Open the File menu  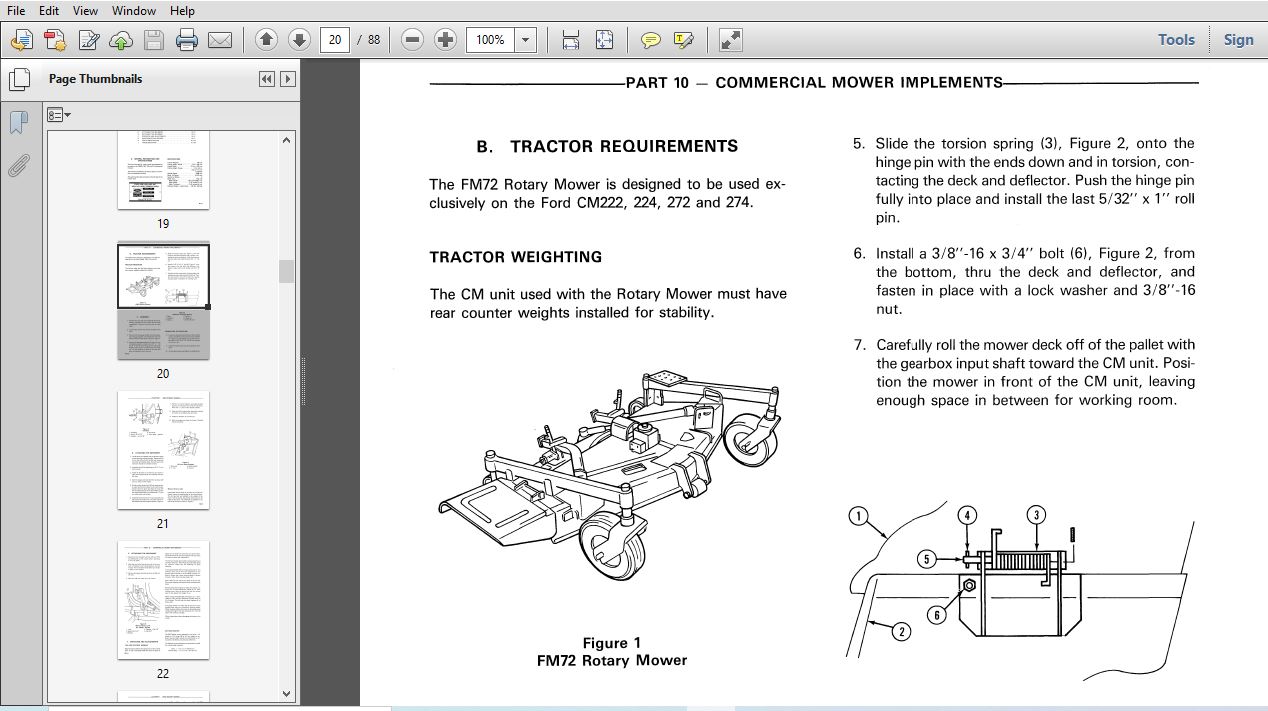[15, 10]
